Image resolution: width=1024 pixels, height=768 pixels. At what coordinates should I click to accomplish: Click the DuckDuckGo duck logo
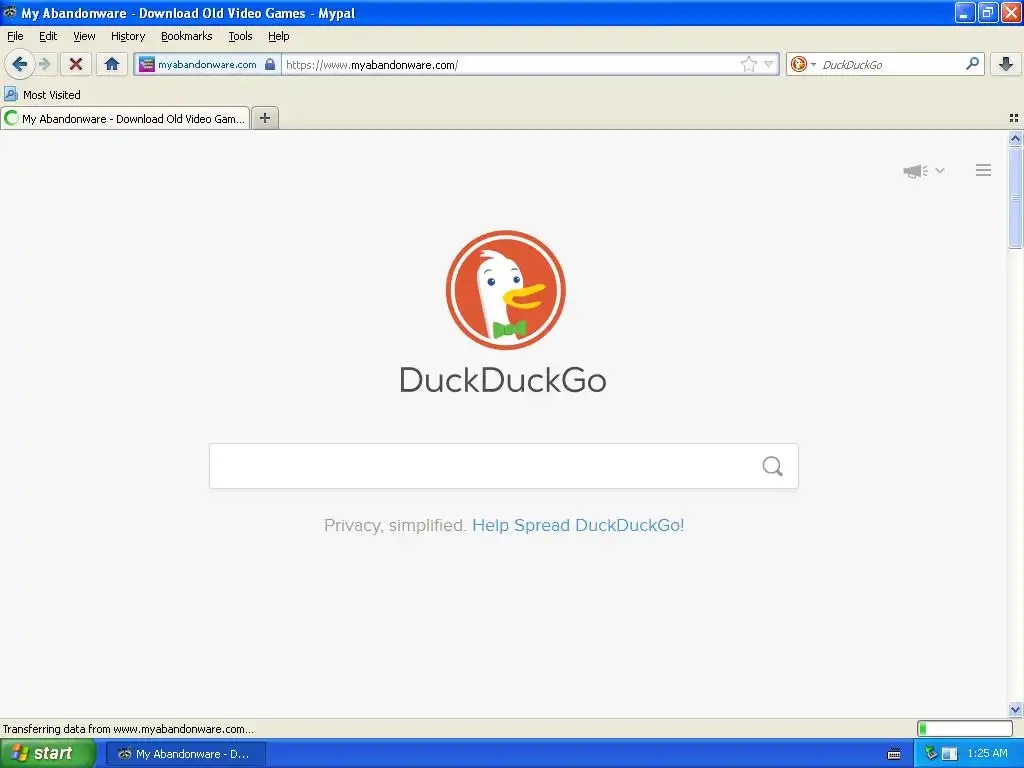505,290
